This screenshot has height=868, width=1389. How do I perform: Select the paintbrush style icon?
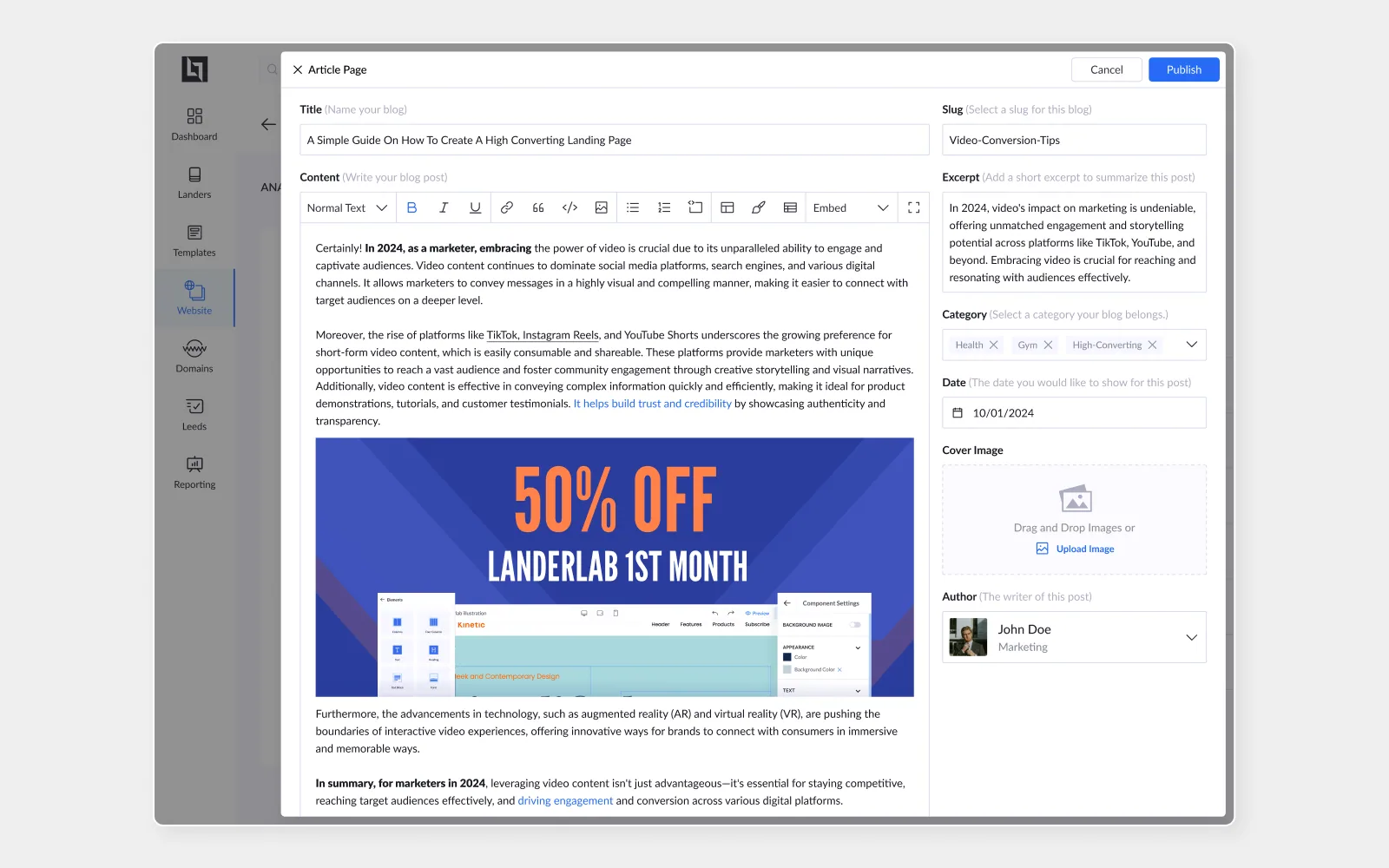click(759, 207)
